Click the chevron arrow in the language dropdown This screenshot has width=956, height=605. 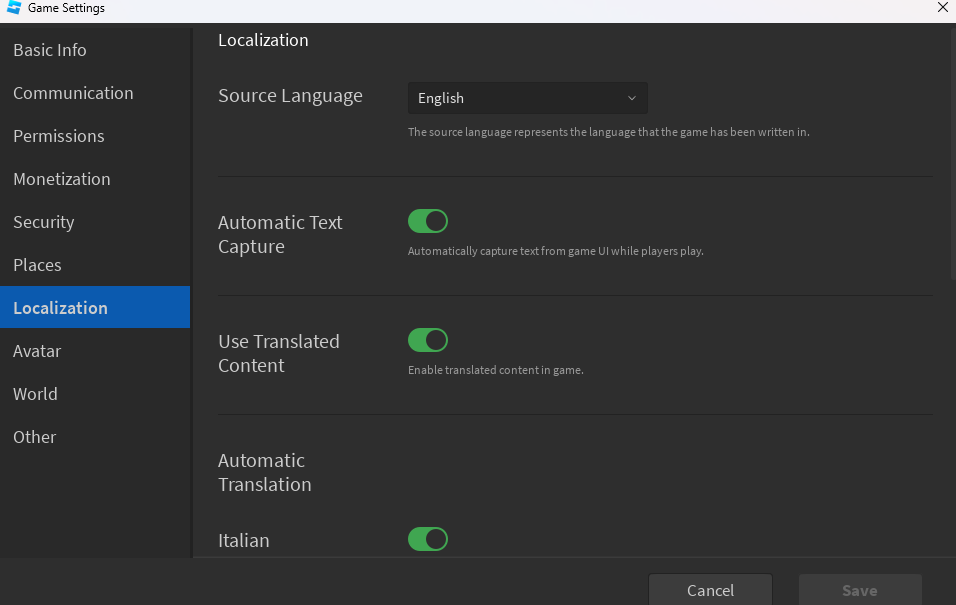point(632,98)
